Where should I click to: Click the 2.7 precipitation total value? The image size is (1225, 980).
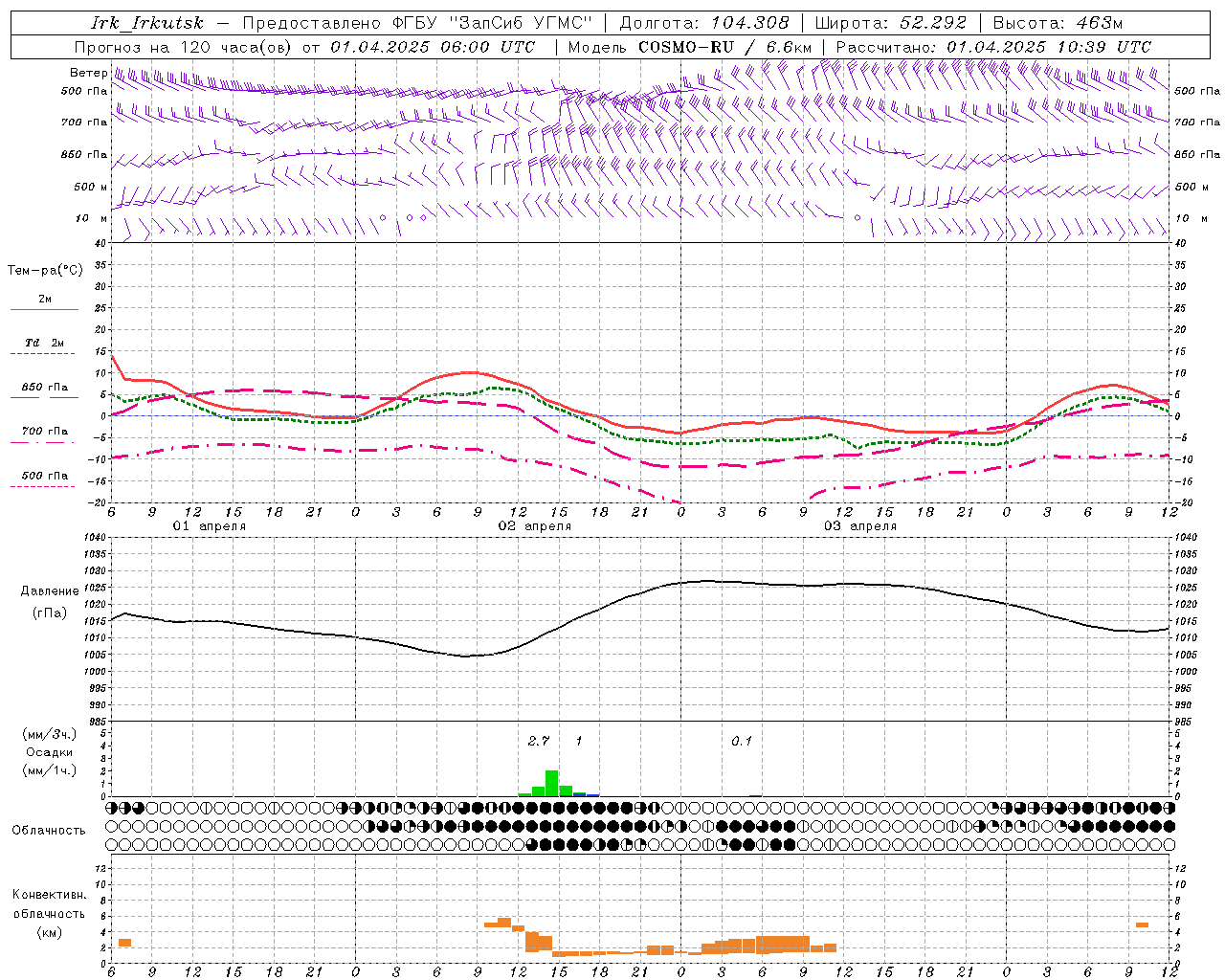(539, 741)
